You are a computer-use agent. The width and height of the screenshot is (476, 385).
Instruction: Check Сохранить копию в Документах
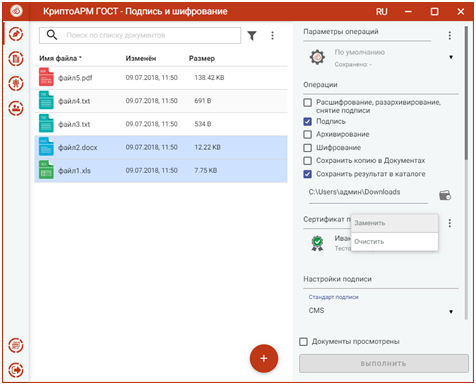[308, 161]
